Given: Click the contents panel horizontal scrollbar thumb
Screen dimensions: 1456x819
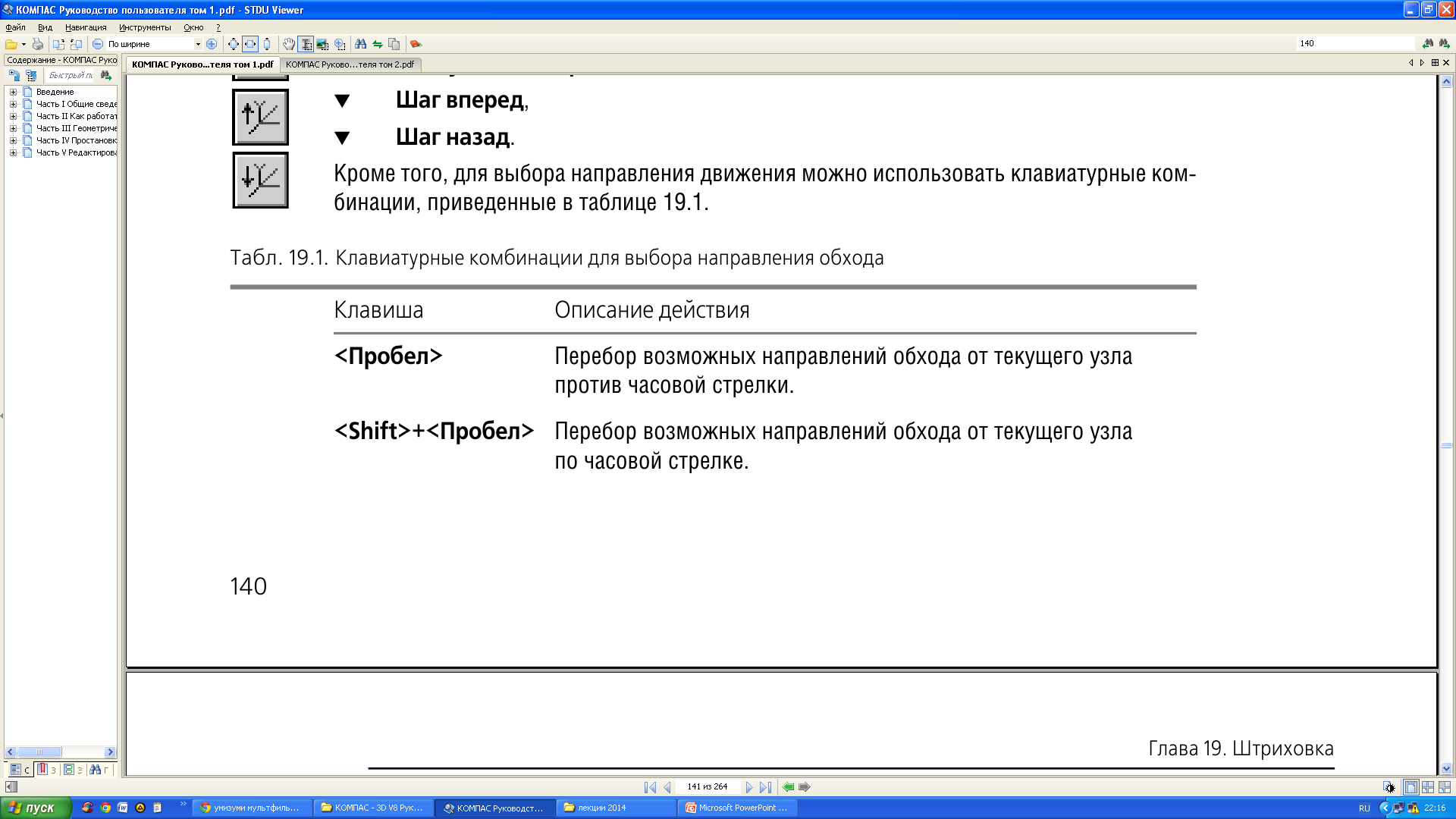Looking at the screenshot, I should (x=39, y=752).
